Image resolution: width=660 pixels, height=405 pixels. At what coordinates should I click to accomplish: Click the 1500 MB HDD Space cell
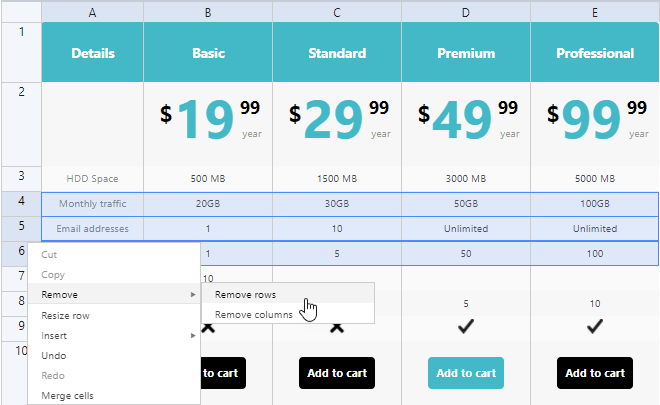(x=337, y=179)
